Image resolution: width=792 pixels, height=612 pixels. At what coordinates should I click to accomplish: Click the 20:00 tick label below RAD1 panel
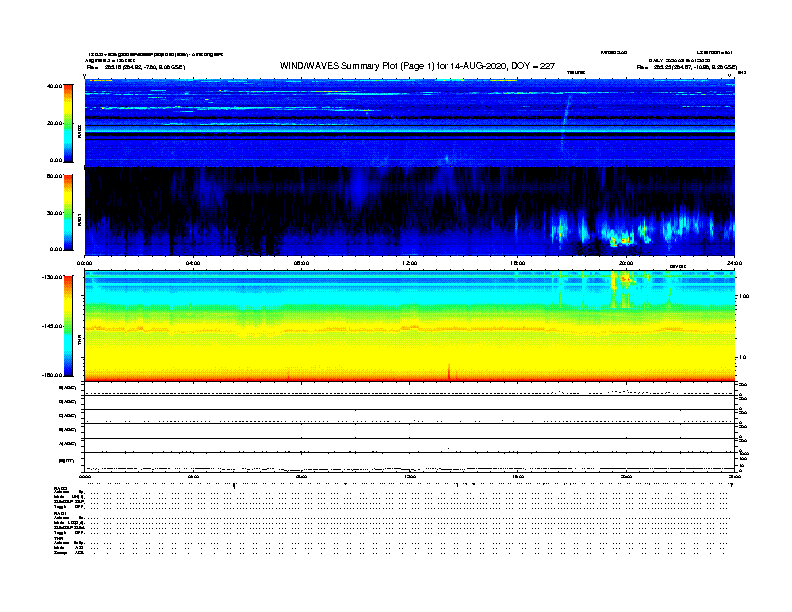[626, 263]
